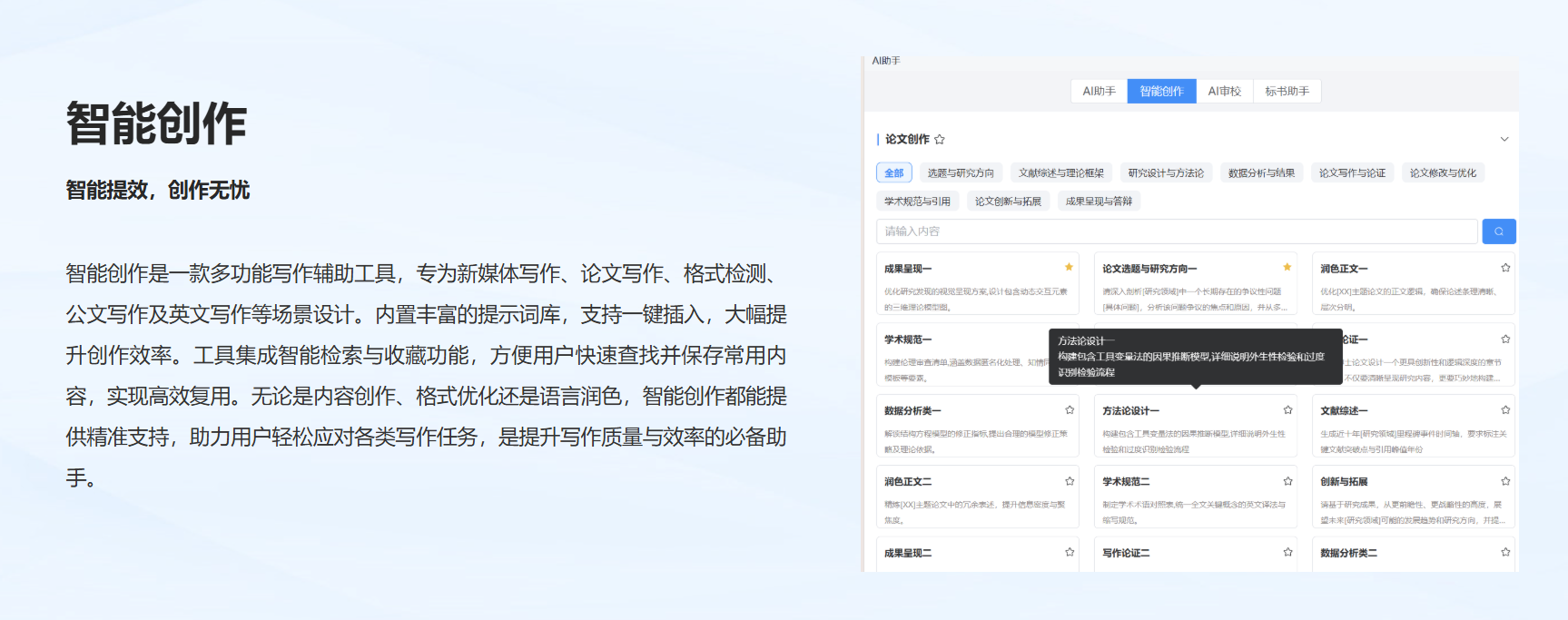Viewport: 1568px width, 620px height.
Task: Choose the 成果呈现与答辩 filter tag
Action: 1099,202
